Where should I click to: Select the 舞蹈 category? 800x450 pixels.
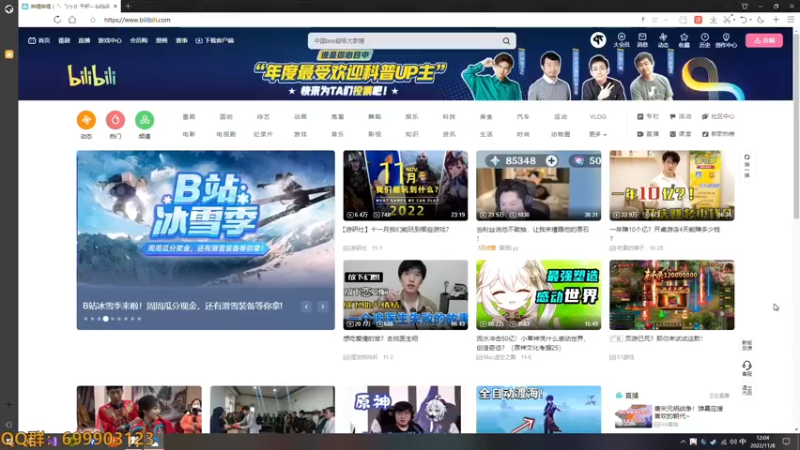[x=374, y=117]
